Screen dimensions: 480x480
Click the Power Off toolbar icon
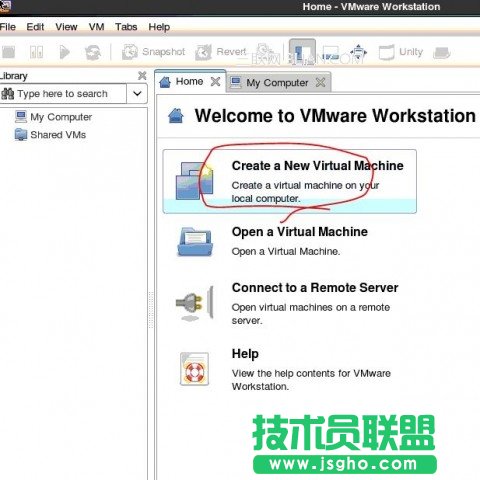9,52
